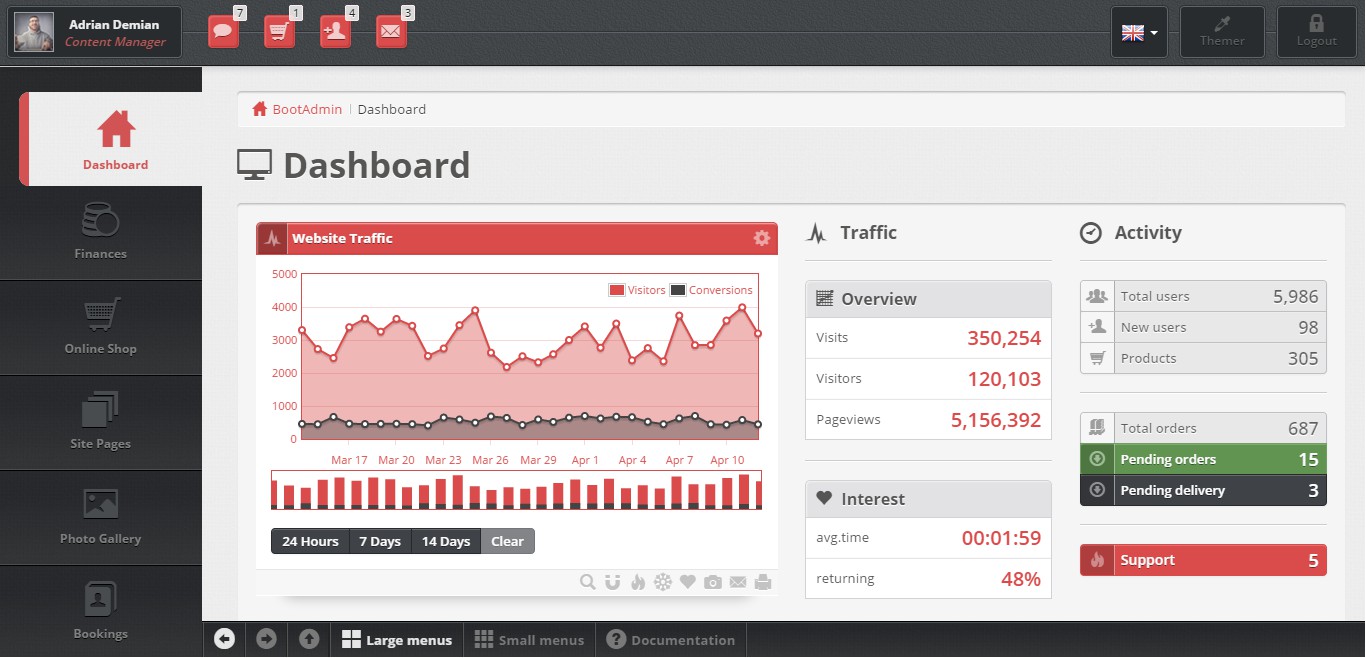
Task: Select Finances in the sidebar
Action: point(101,234)
